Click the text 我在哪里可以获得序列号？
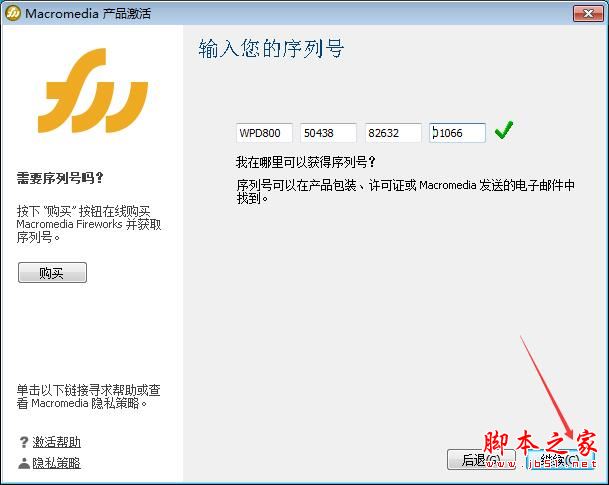 (x=306, y=162)
